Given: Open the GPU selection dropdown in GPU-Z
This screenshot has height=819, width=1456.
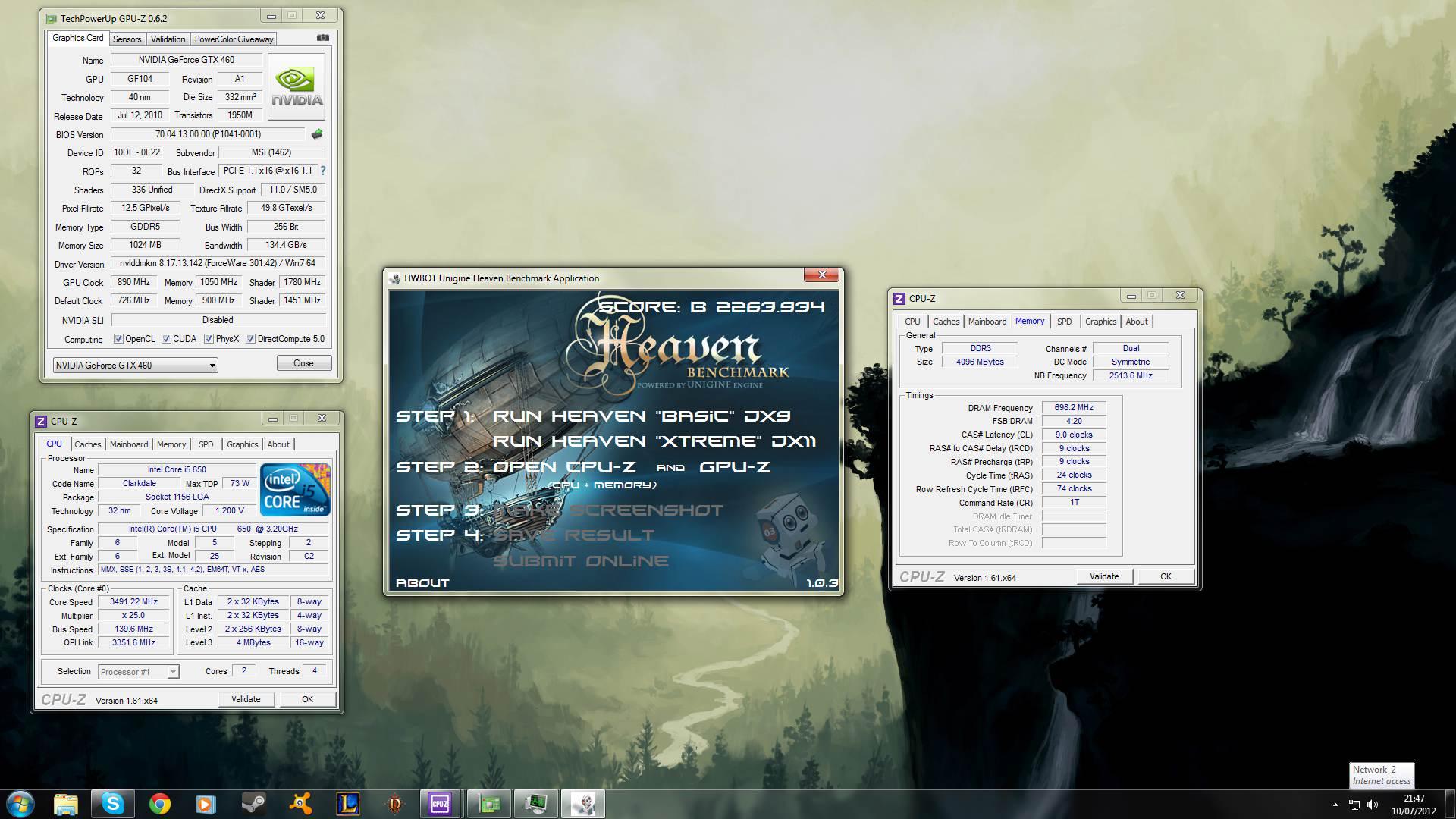Looking at the screenshot, I should (x=136, y=365).
